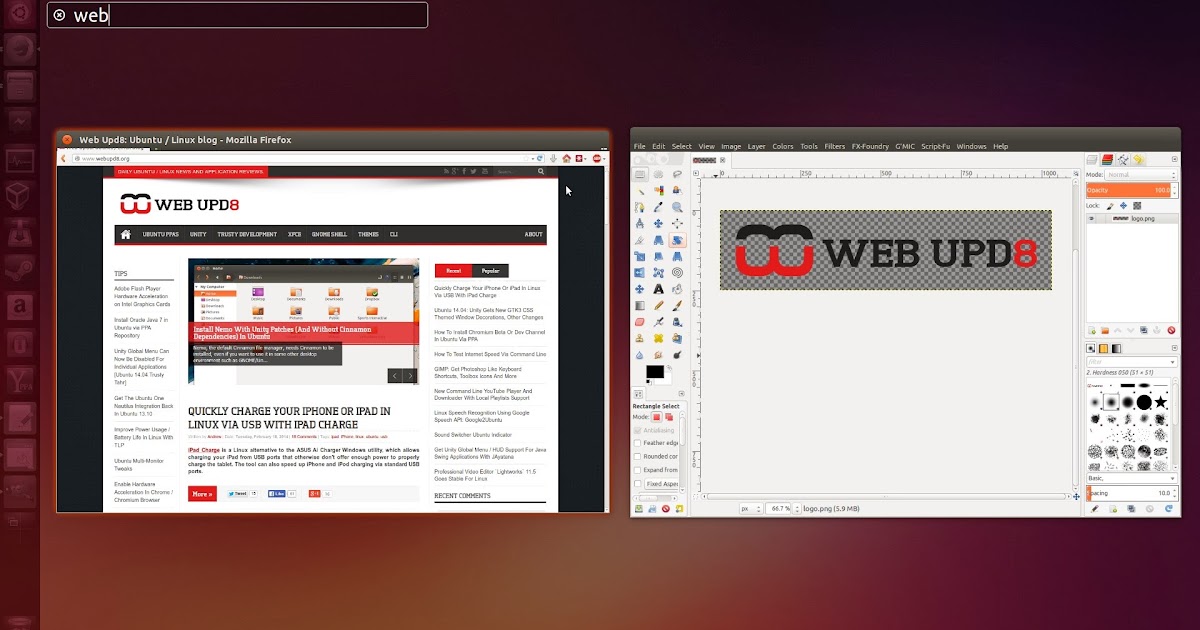This screenshot has width=1200, height=630.
Task: Switch to the Channels tab
Action: tap(1092, 158)
